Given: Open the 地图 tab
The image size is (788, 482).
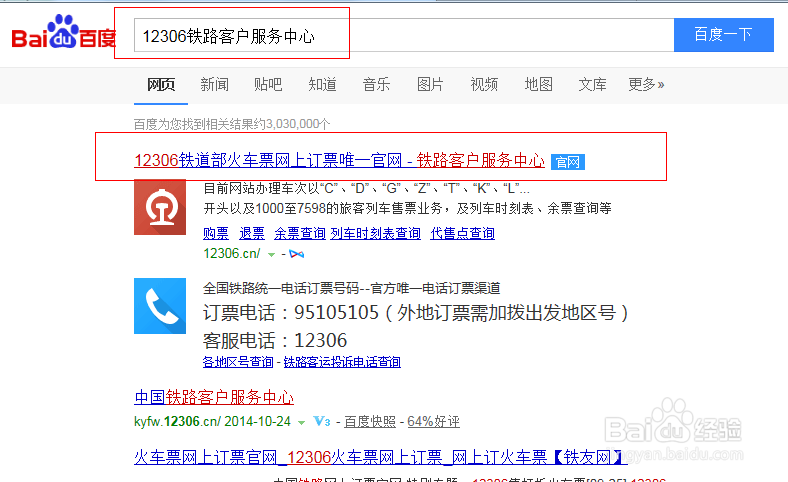Looking at the screenshot, I should [x=538, y=84].
